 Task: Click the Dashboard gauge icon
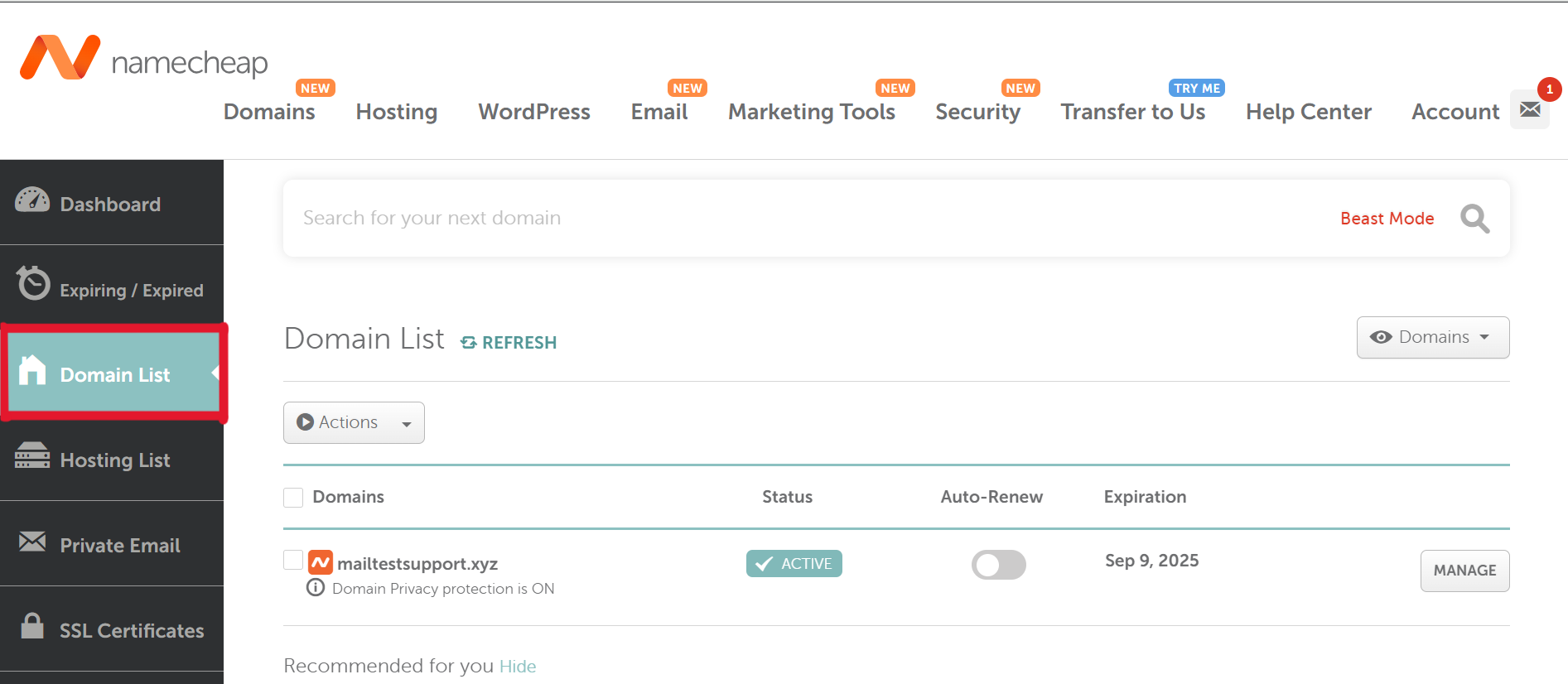32,200
